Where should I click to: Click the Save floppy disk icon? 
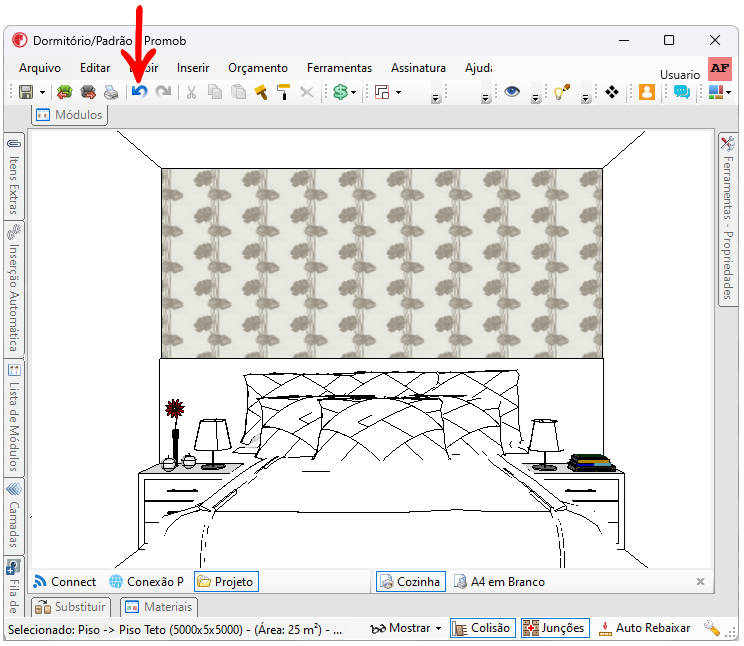26,92
